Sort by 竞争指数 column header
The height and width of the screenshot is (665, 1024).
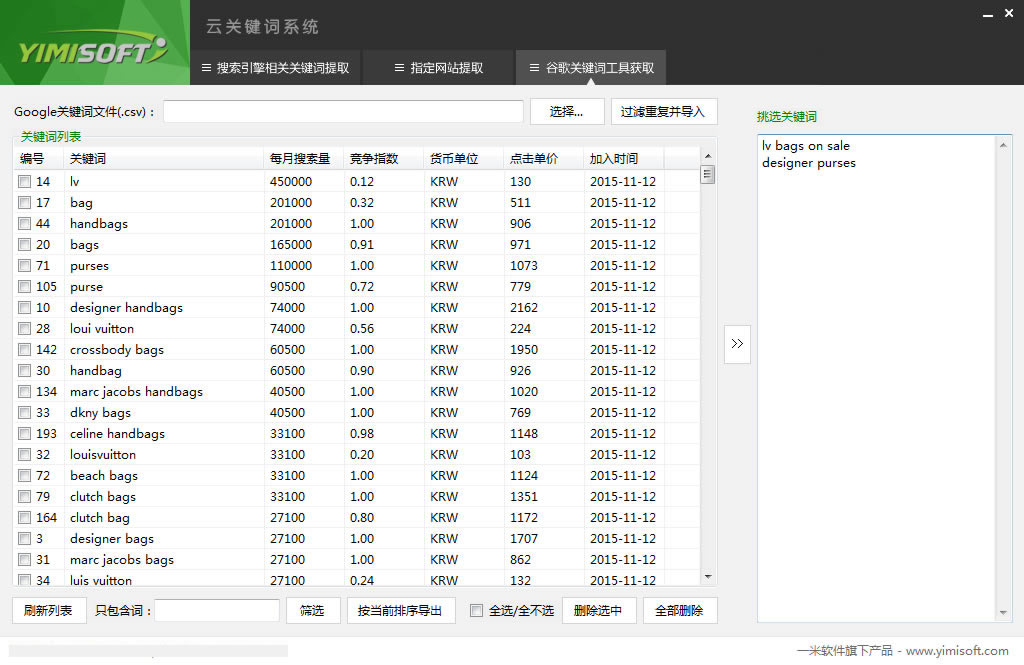[384, 159]
